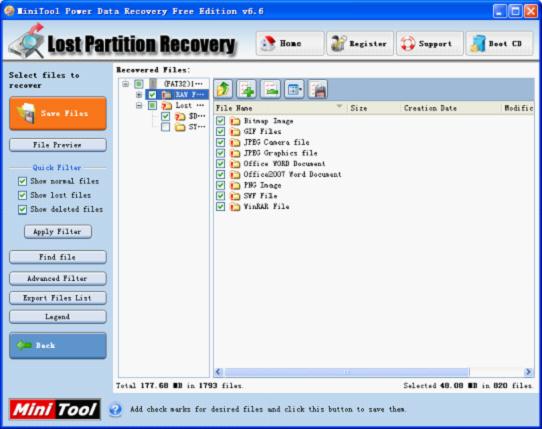Click the PNG Image folder icon
The image size is (542, 429).
[235, 185]
